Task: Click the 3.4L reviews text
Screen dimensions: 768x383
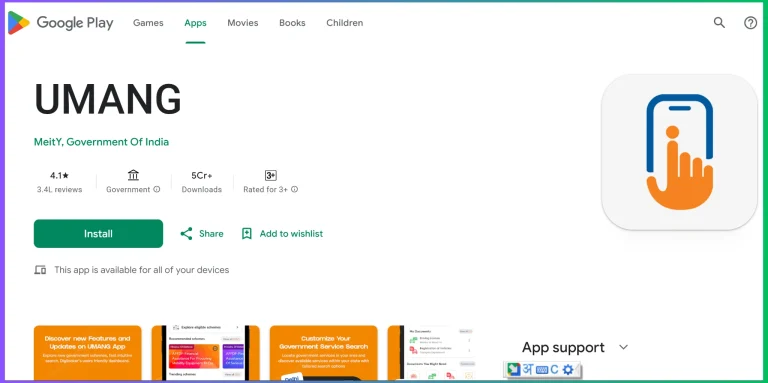Action: pyautogui.click(x=59, y=190)
